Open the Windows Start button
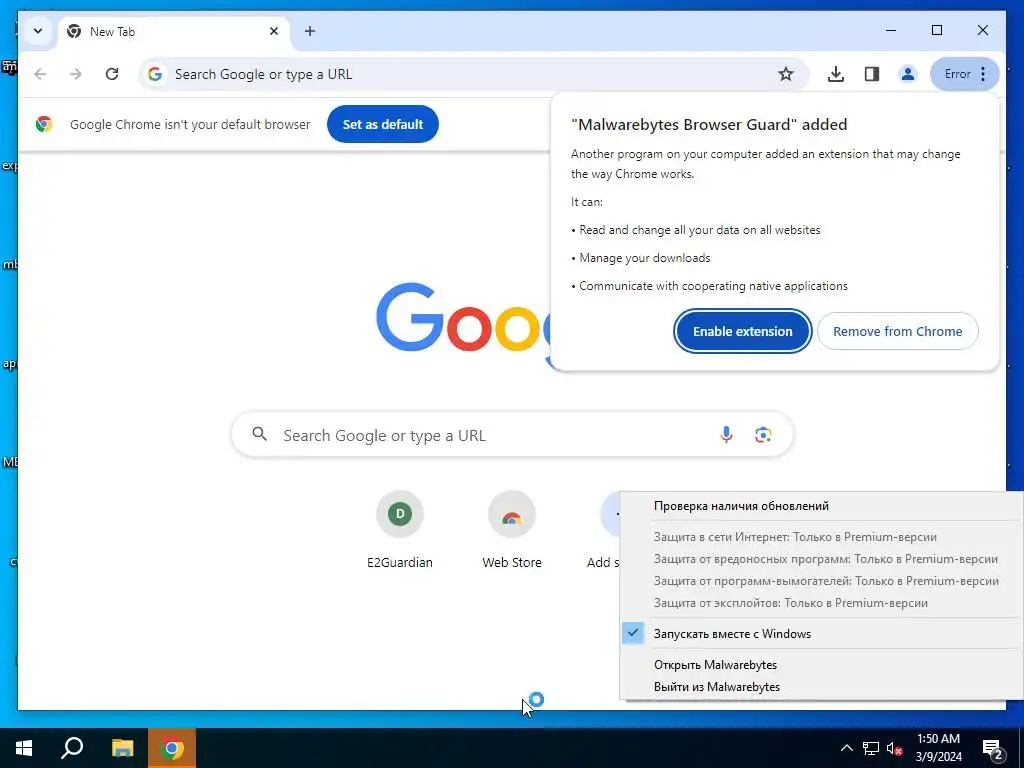 [24, 748]
